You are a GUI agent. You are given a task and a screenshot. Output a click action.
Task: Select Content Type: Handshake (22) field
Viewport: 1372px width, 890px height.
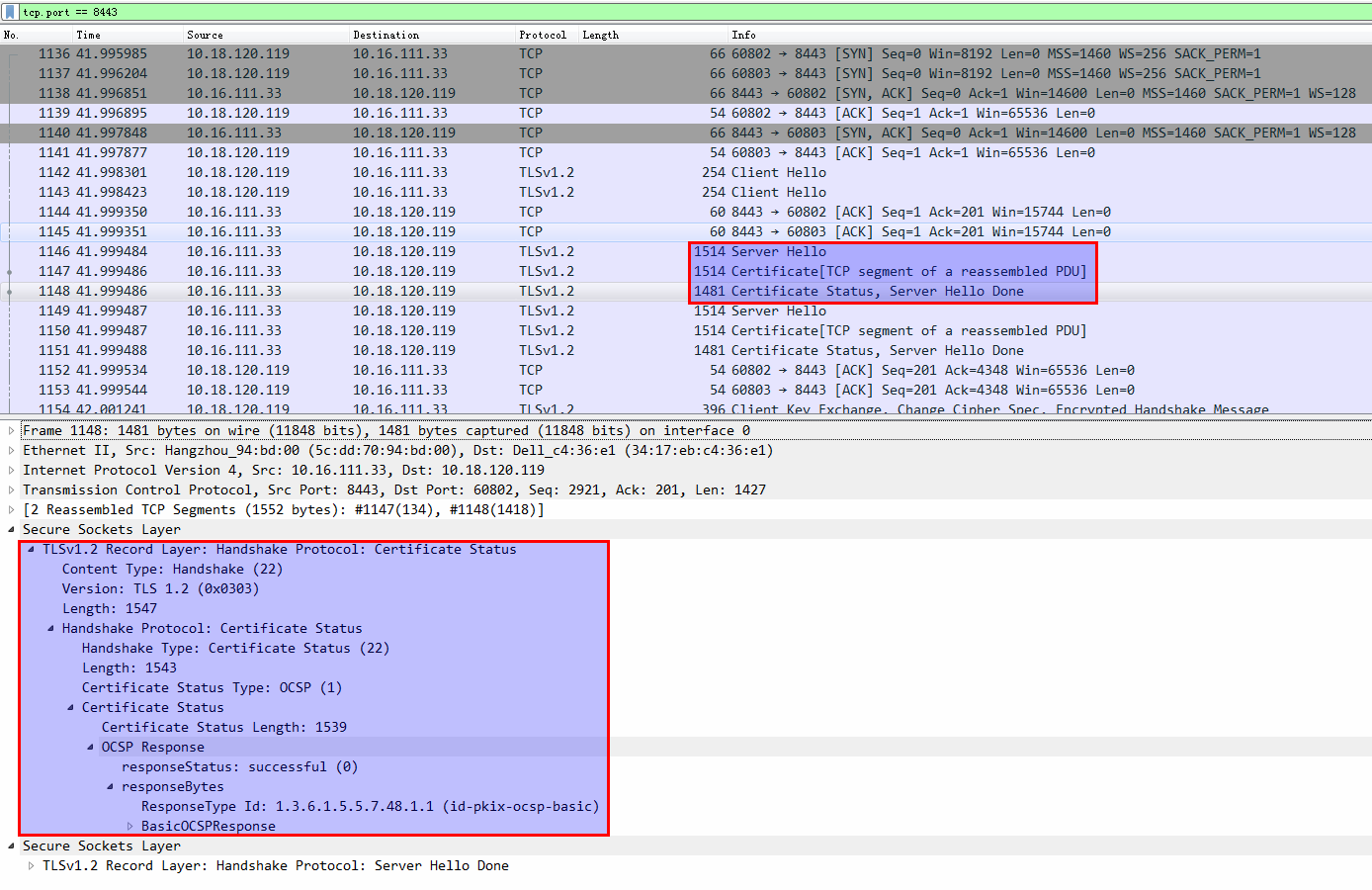(172, 569)
